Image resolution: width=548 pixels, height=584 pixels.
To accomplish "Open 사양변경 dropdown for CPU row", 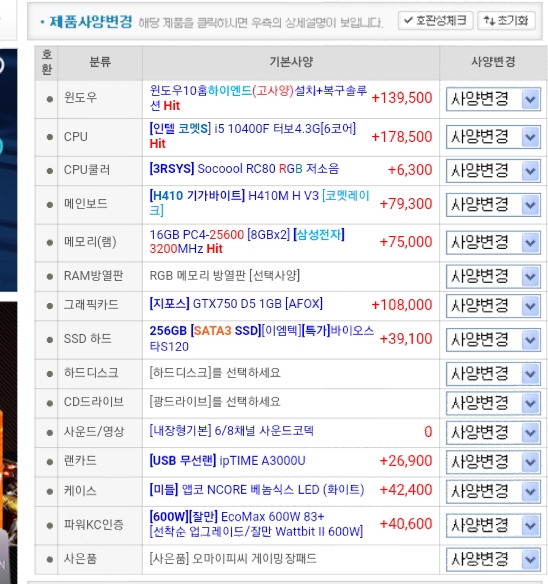I will [493, 137].
